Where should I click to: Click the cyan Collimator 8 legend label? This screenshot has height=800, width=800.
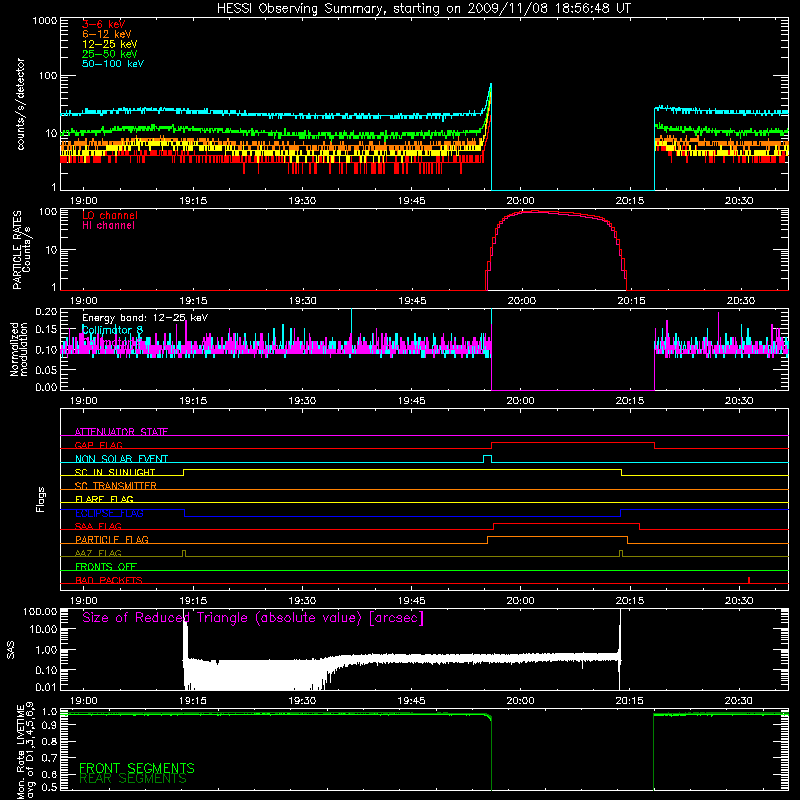(113, 330)
